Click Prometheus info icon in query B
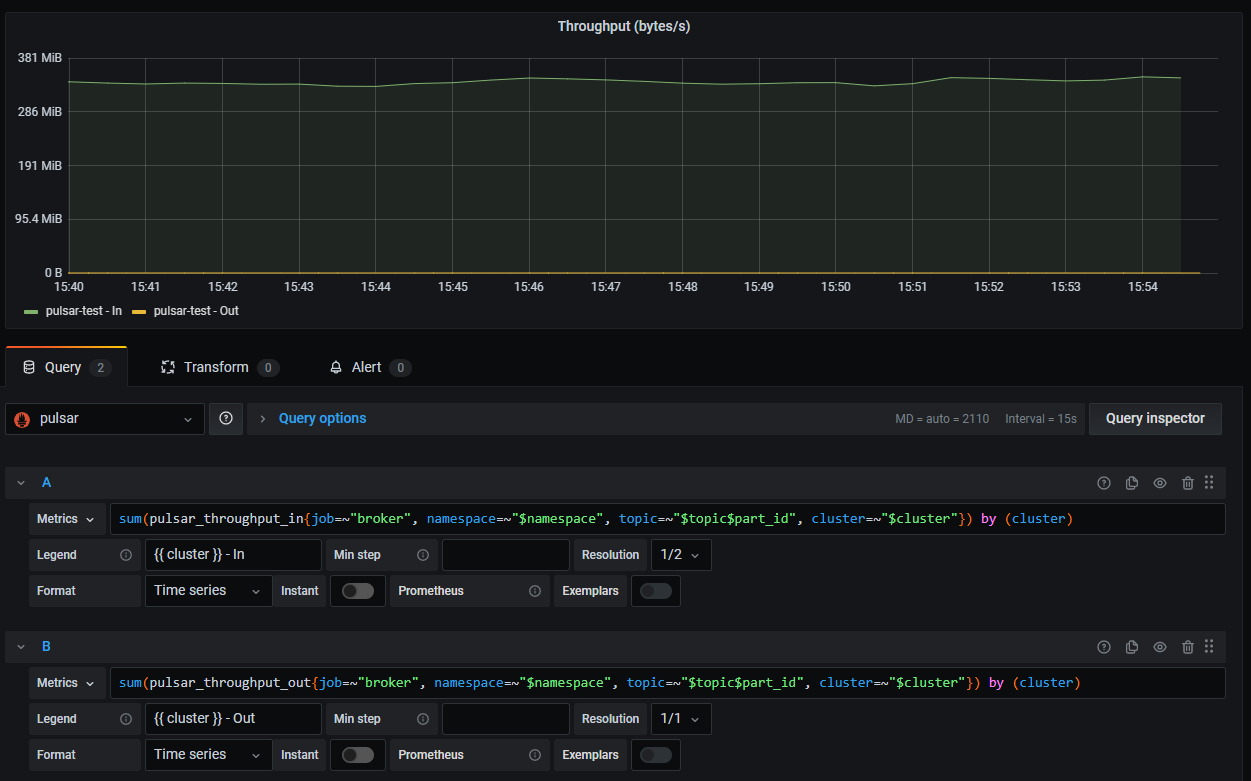This screenshot has width=1251, height=781. point(535,755)
